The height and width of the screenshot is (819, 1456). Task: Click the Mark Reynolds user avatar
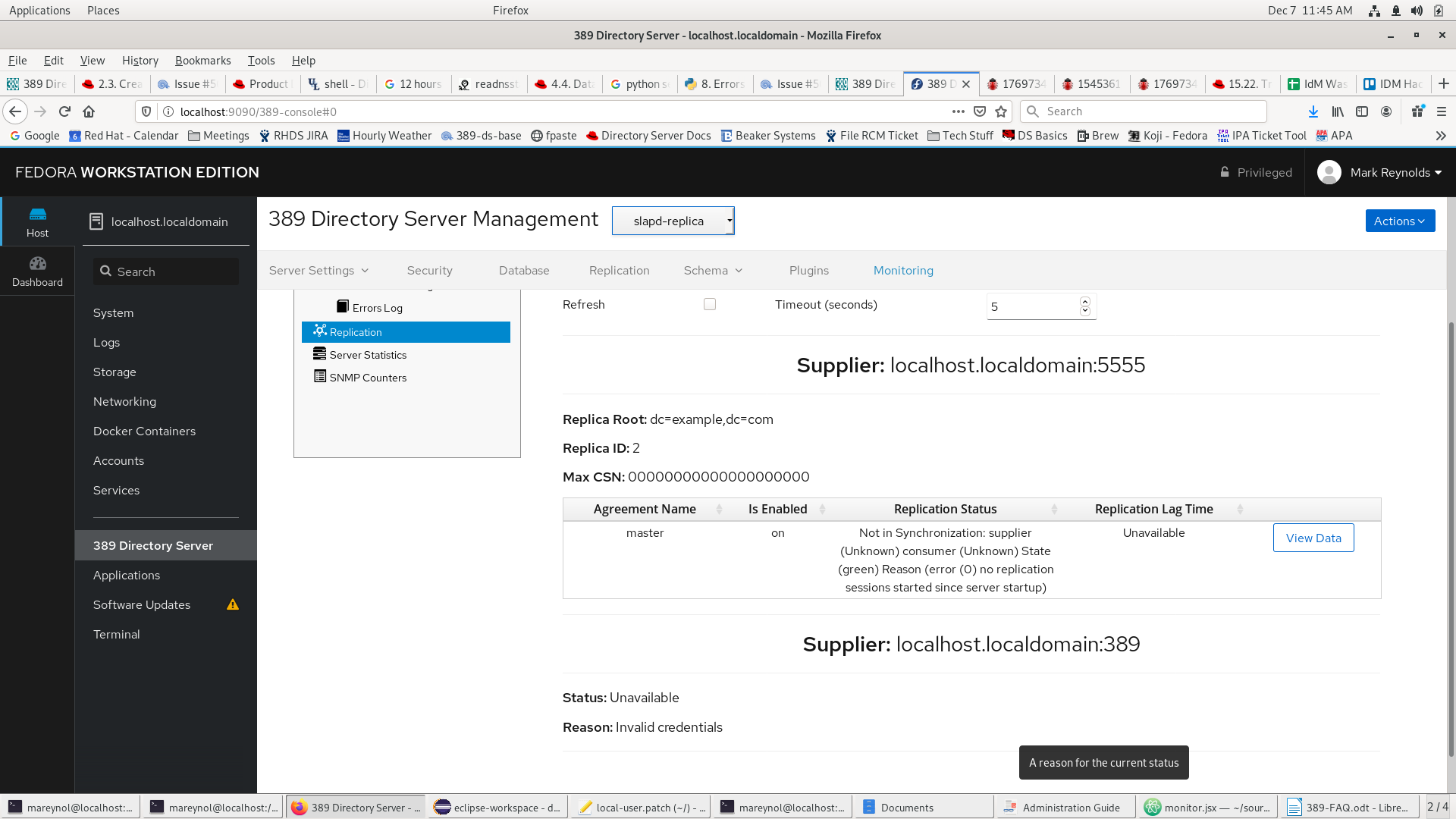coord(1329,172)
